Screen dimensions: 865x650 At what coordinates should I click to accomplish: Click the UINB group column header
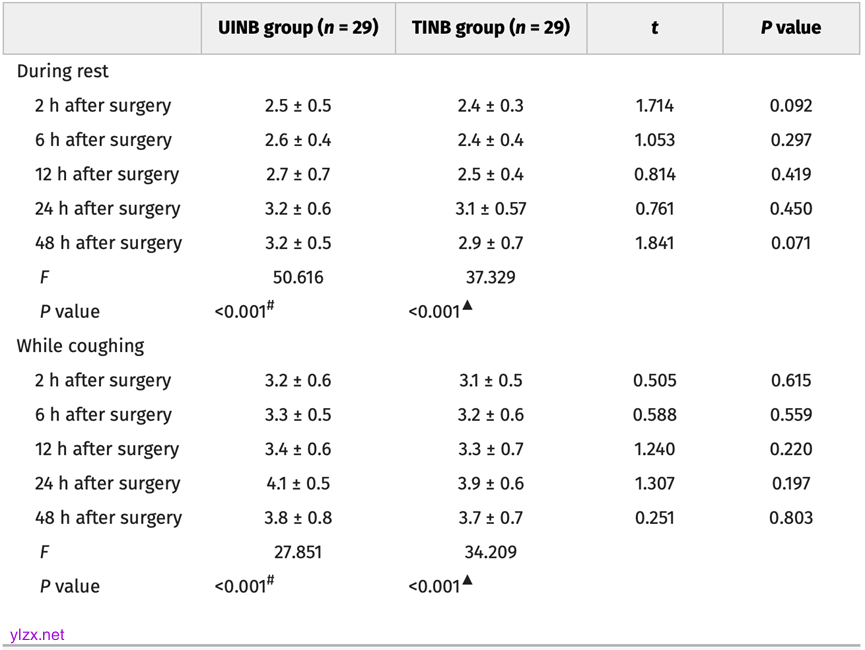point(298,28)
